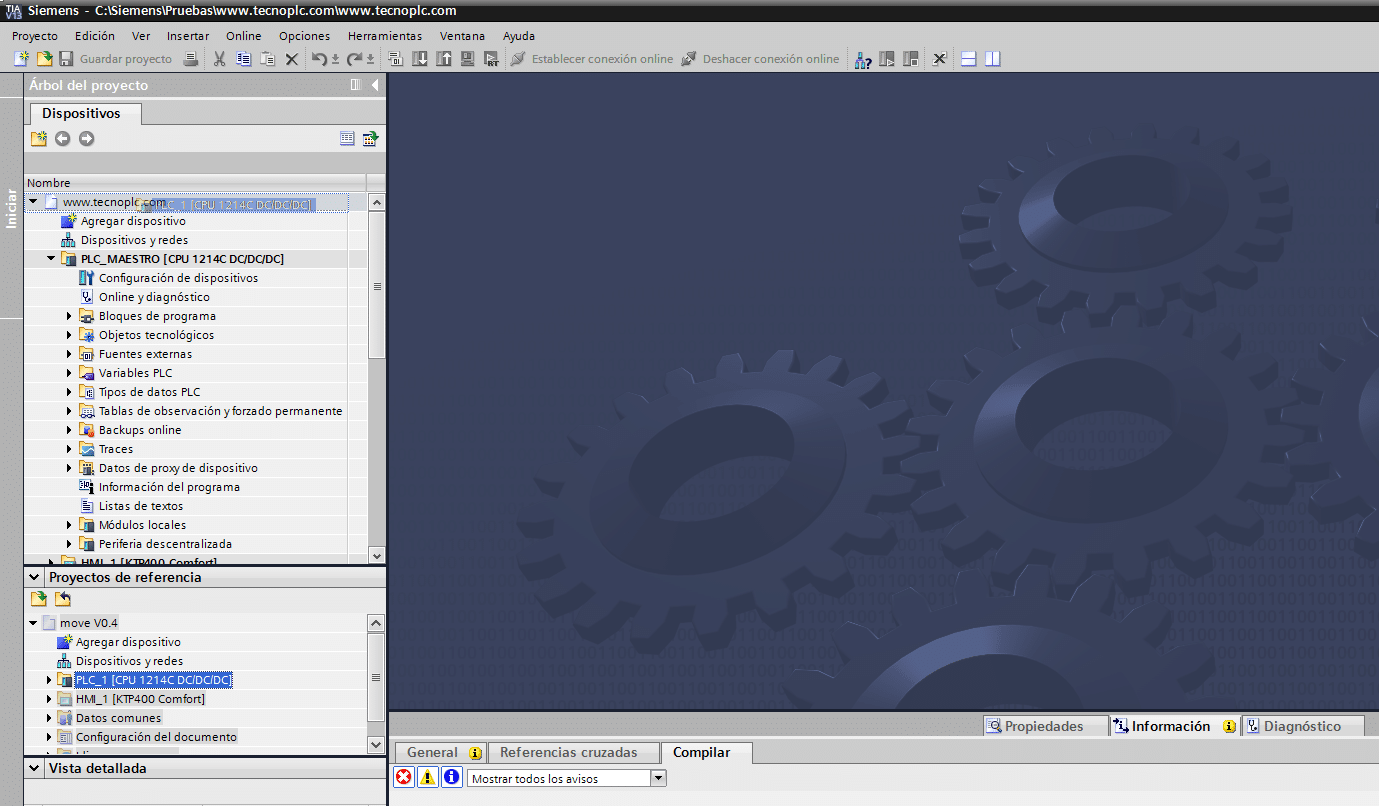Click open reference project icon
1379x806 pixels.
[x=39, y=599]
